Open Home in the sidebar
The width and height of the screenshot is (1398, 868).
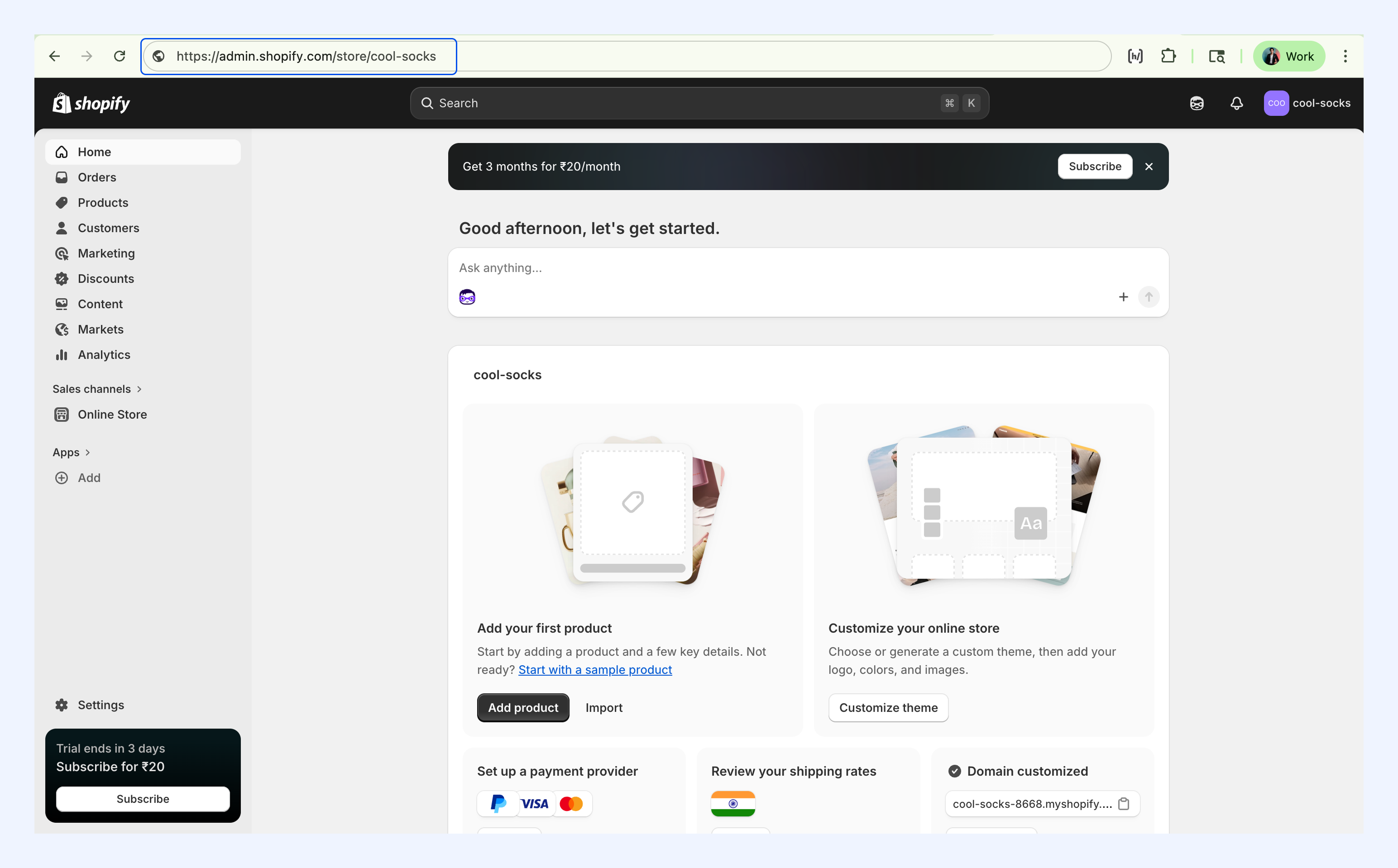click(x=143, y=152)
